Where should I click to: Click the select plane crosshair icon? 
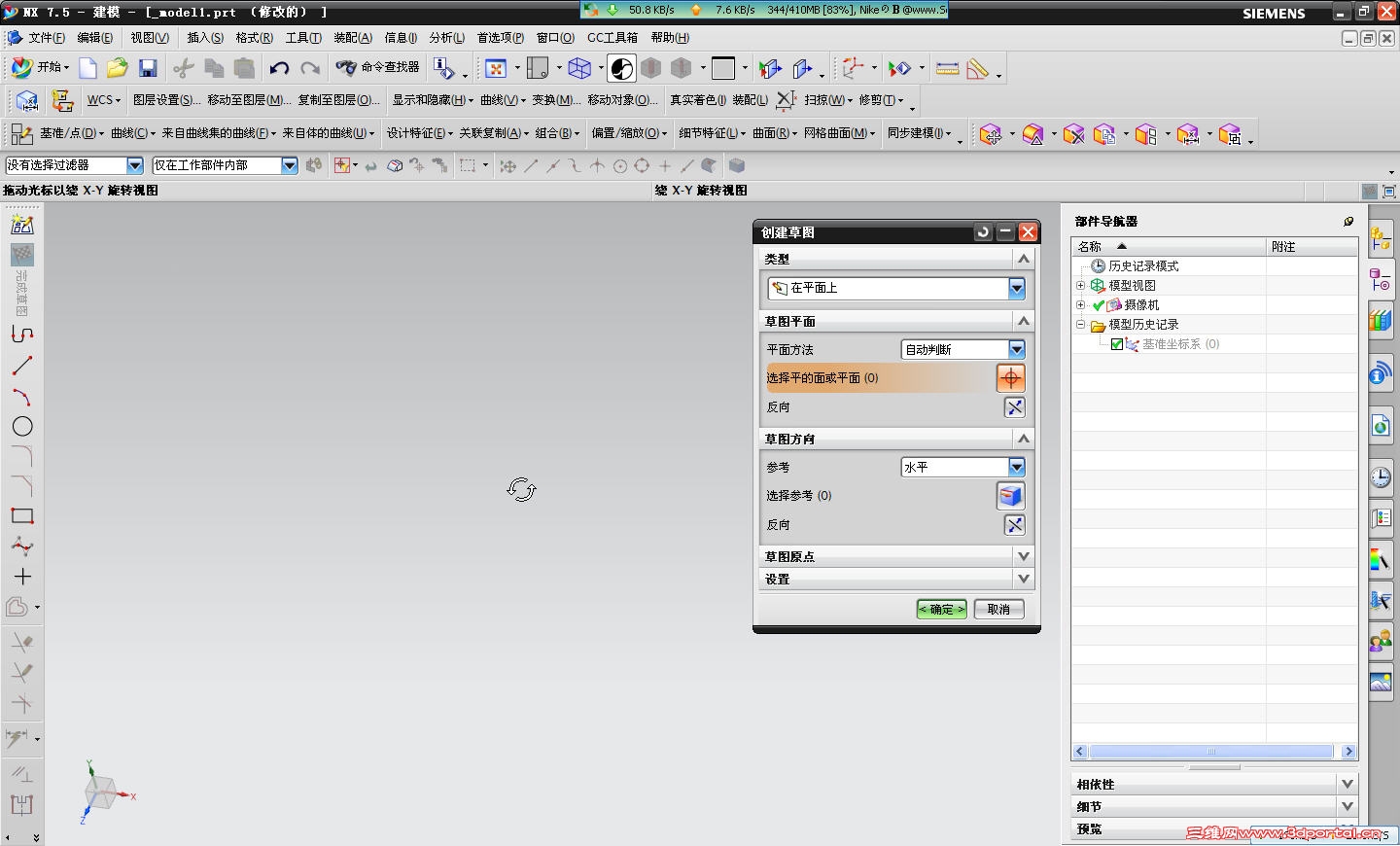tap(1011, 378)
